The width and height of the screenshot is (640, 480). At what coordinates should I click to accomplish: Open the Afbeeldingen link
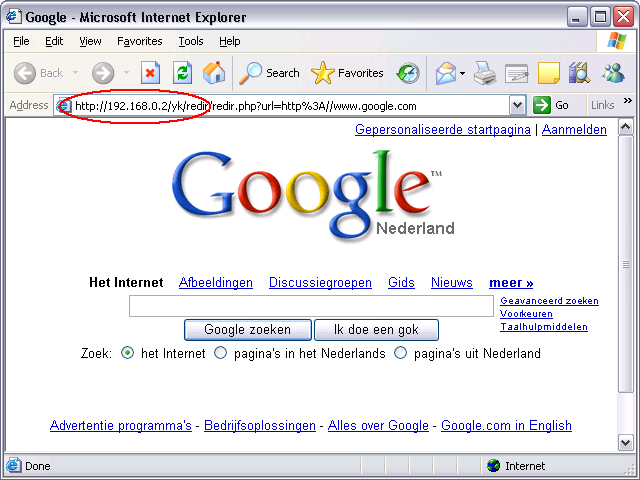tap(216, 282)
